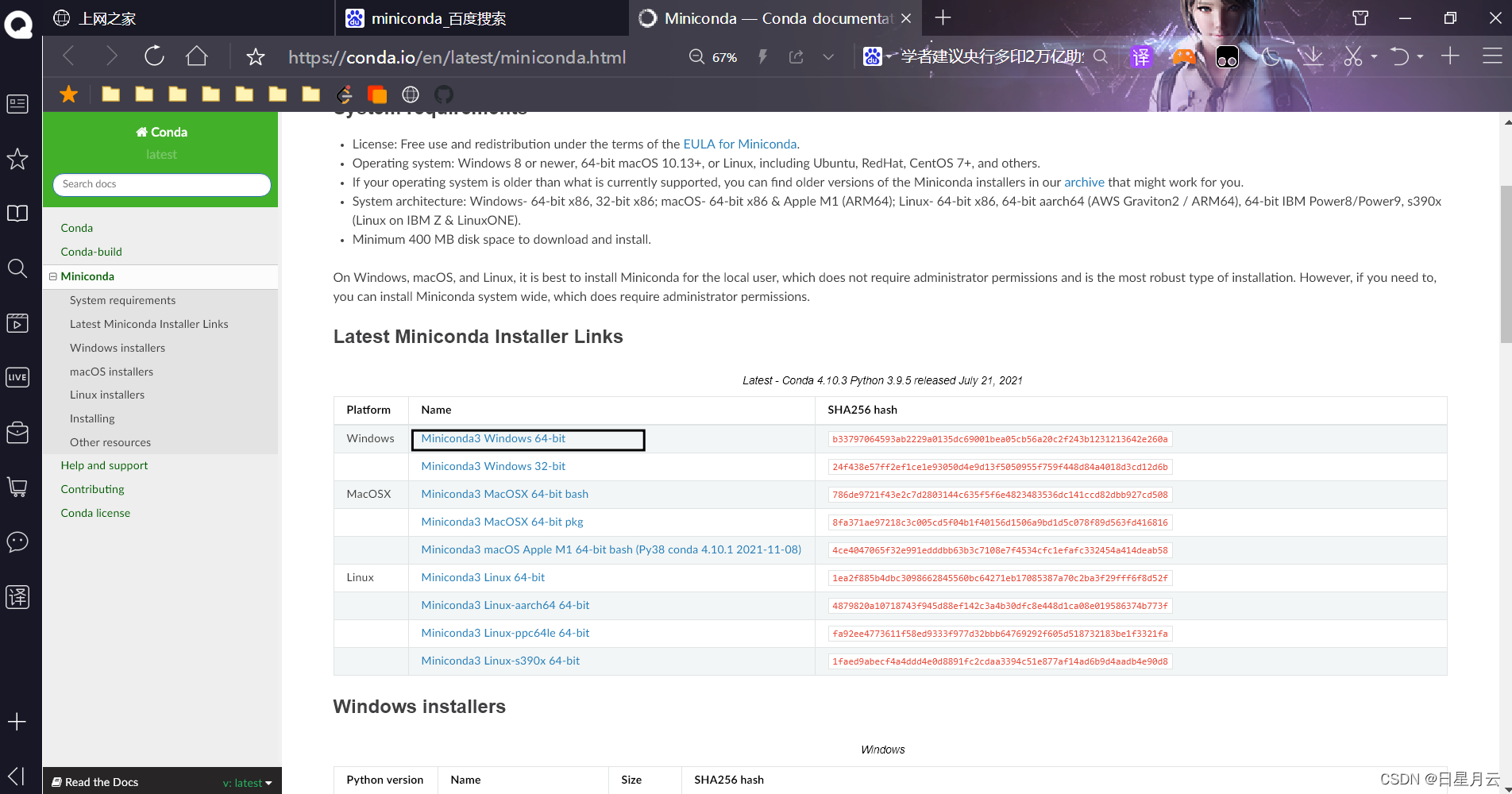Close the Miniconda documentation tab
The image size is (1512, 794).
tap(906, 18)
